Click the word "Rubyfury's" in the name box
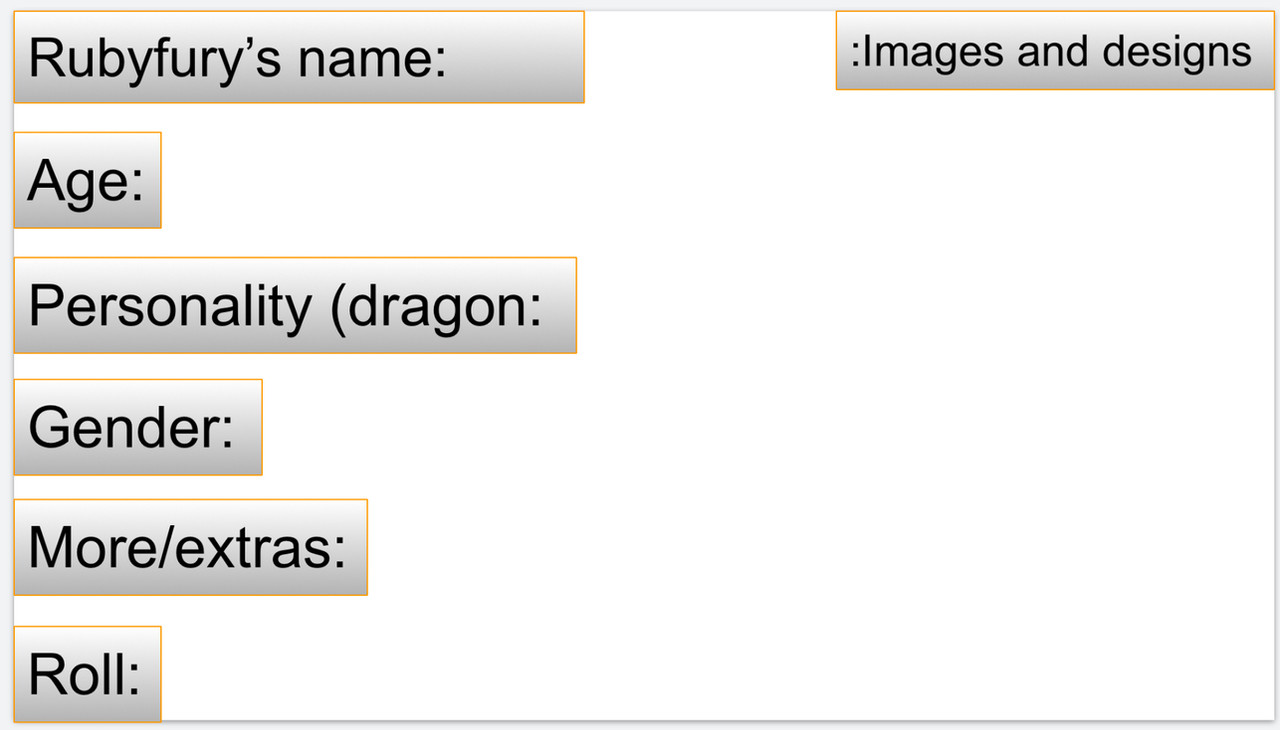The height and width of the screenshot is (730, 1280). click(155, 60)
